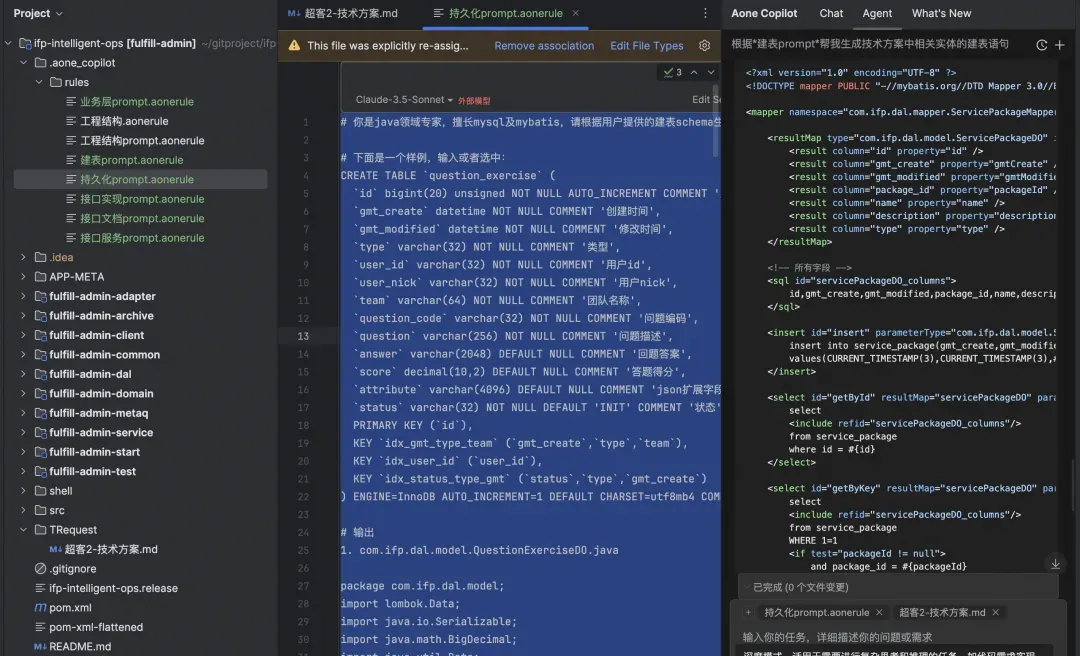Open the Claude-3.5-Sonnet model dropdown
This screenshot has width=1080, height=656.
point(404,100)
